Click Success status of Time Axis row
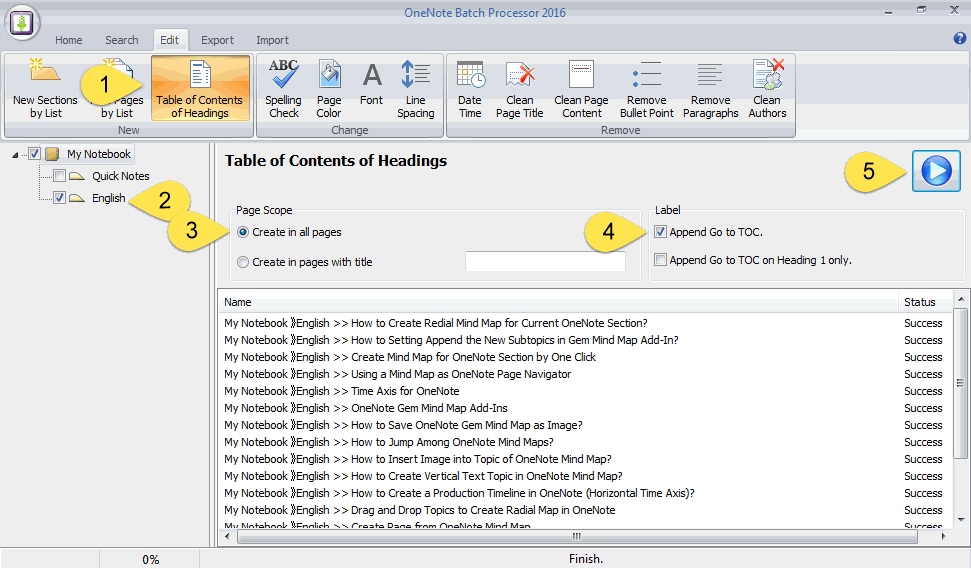 tap(923, 391)
